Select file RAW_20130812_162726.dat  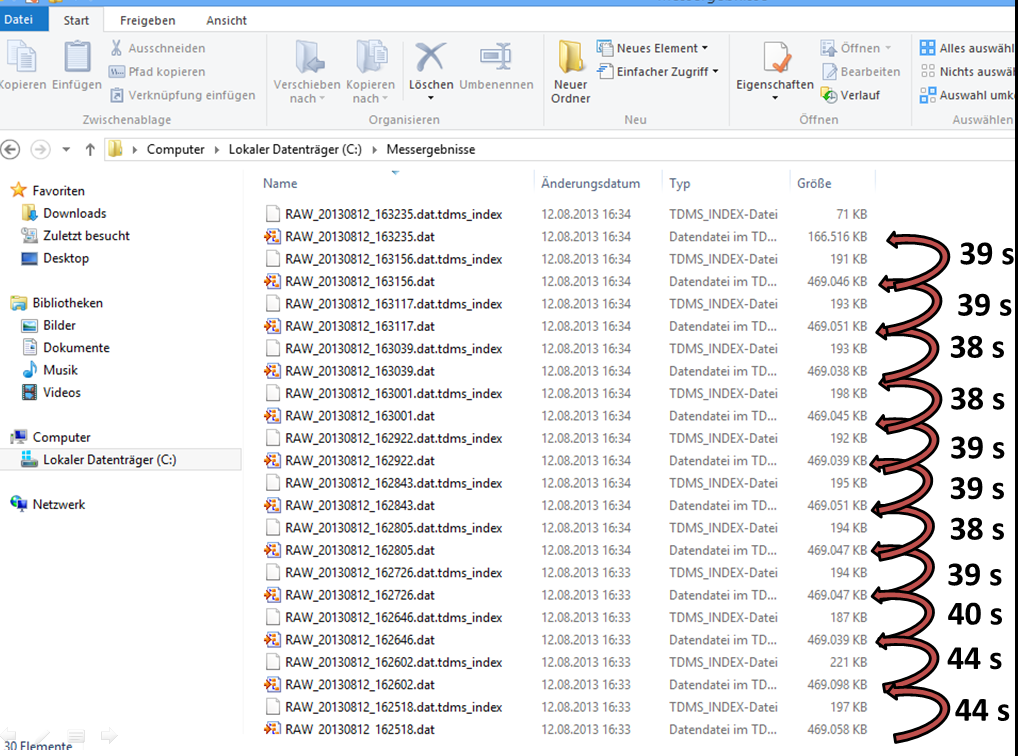(360, 595)
